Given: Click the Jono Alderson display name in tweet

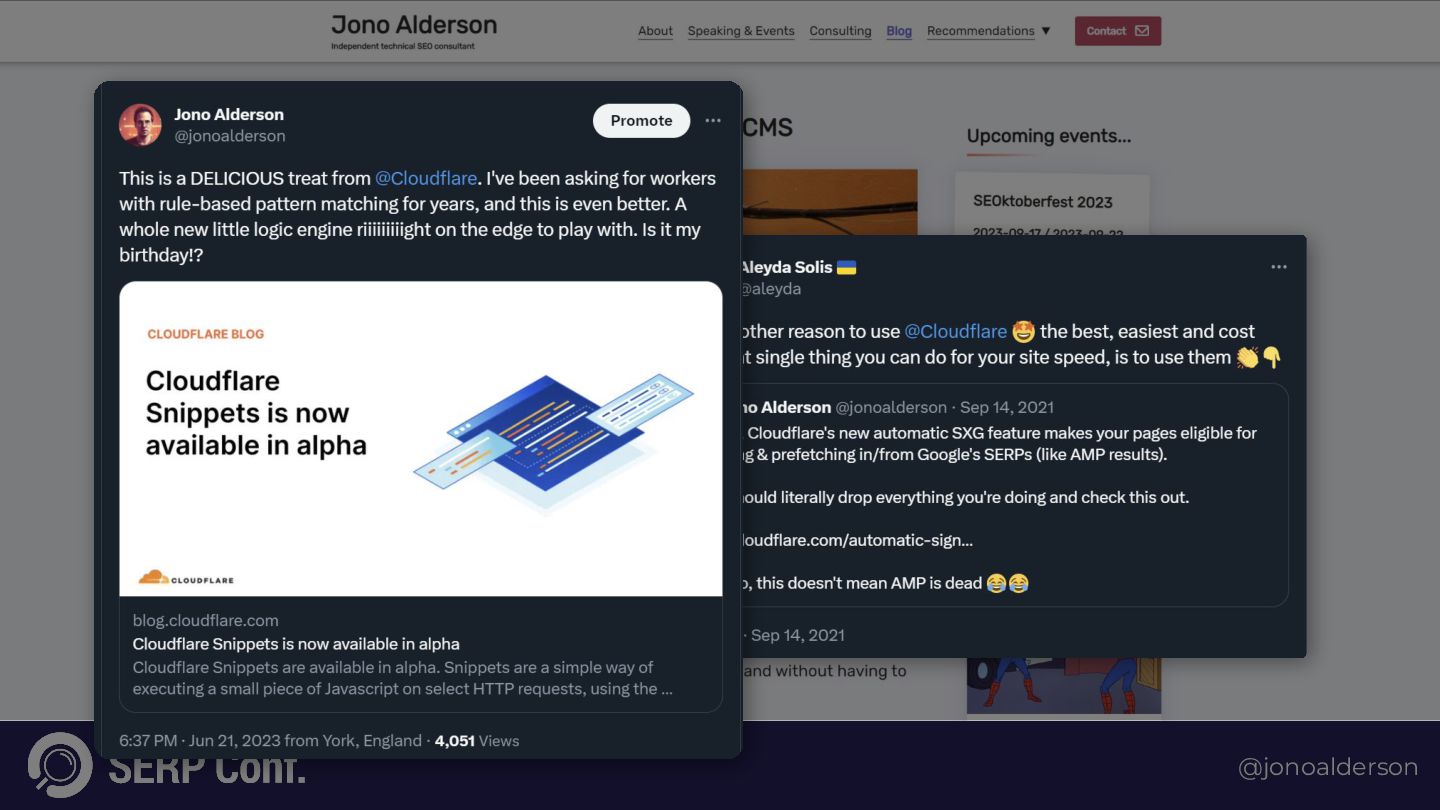Looking at the screenshot, I should pos(229,114).
